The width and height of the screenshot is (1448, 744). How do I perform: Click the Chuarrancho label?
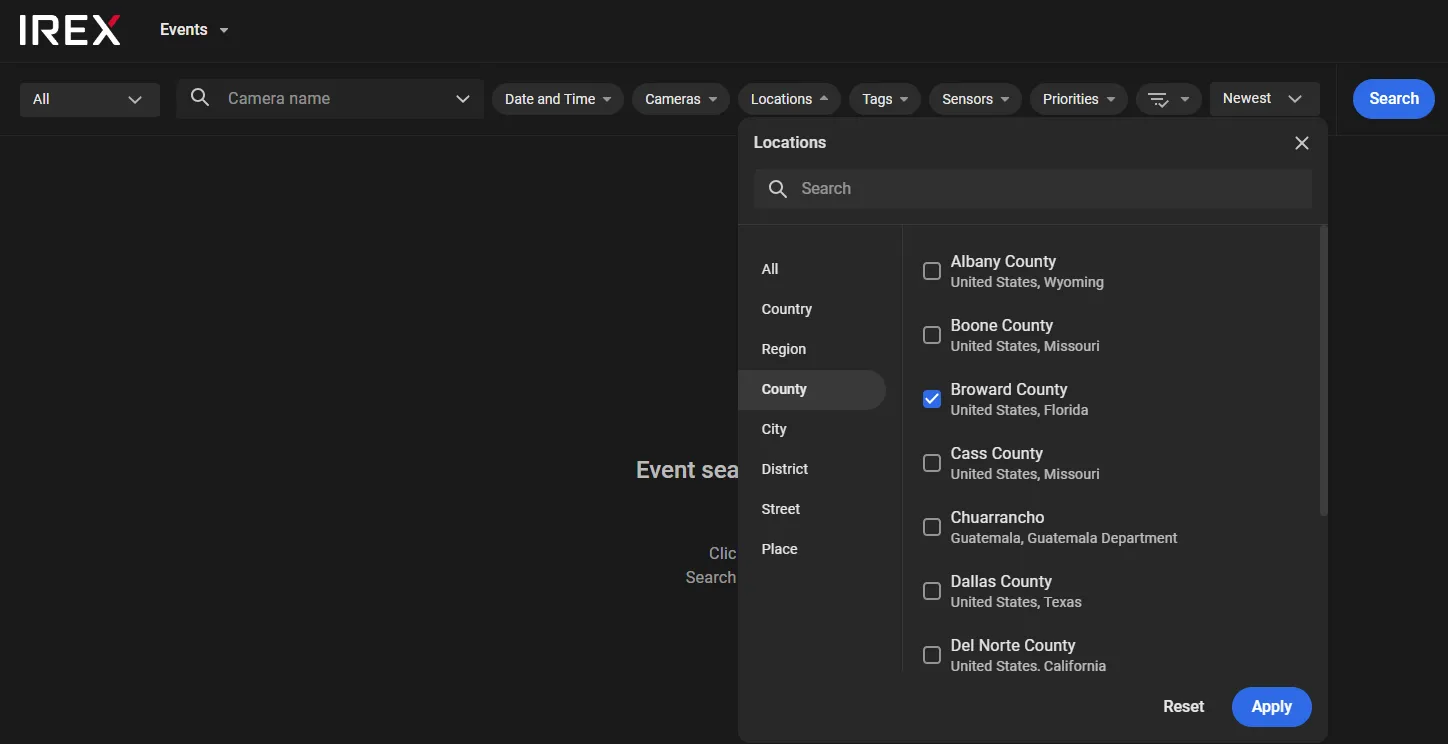point(997,517)
